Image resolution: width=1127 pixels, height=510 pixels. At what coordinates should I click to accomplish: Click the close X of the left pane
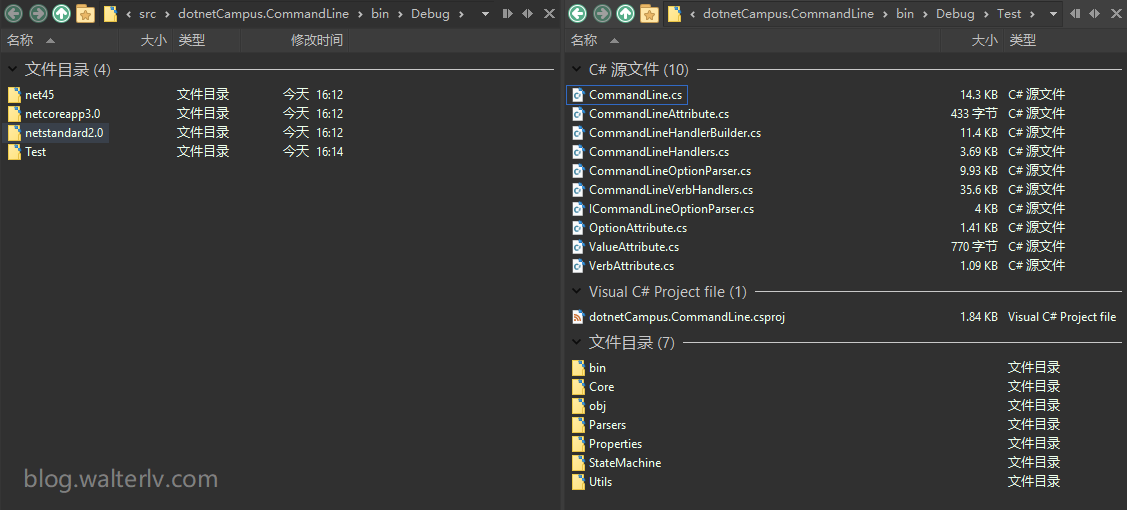[x=549, y=14]
